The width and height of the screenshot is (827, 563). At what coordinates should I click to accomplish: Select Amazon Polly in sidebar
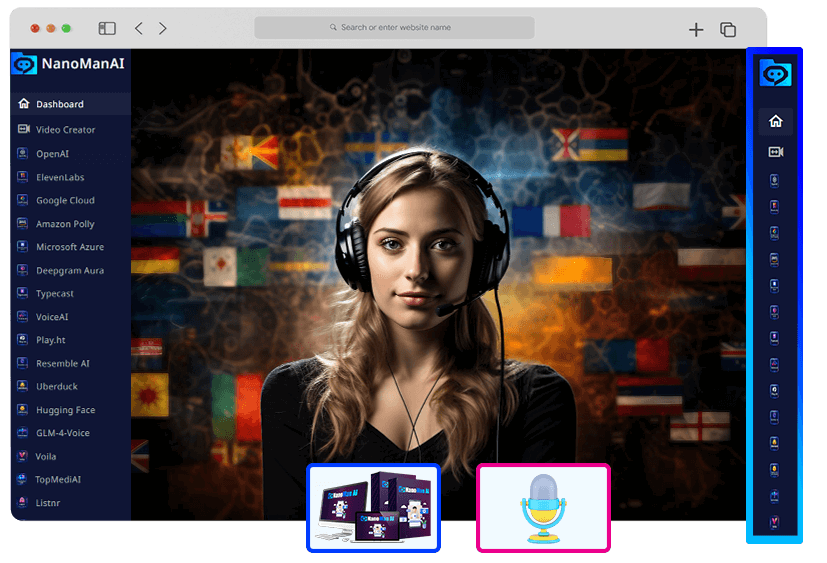tap(65, 224)
